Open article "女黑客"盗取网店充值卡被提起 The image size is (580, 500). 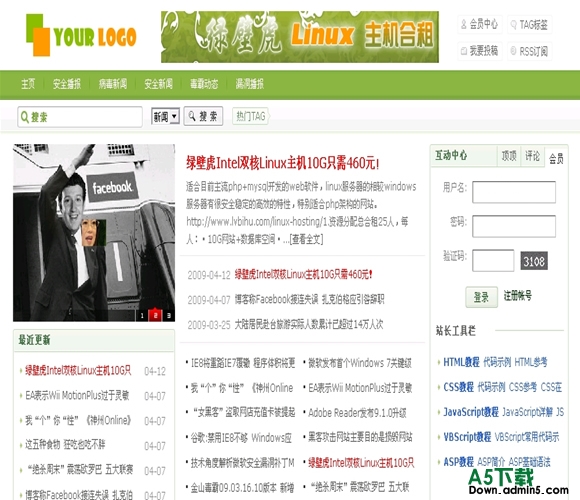(x=244, y=412)
